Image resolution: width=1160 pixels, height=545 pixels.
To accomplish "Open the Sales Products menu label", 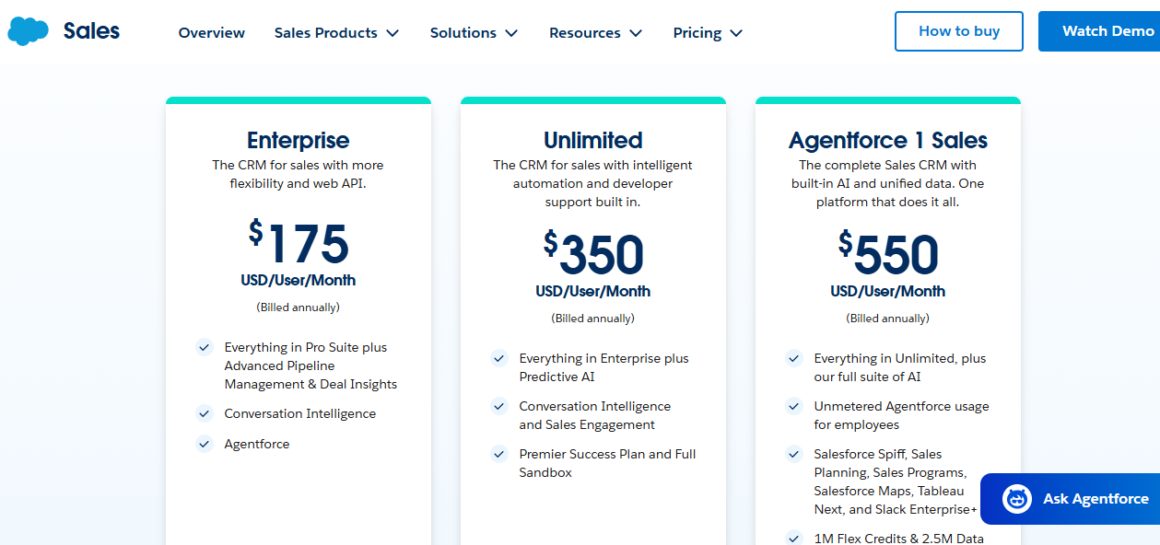I will pyautogui.click(x=326, y=33).
